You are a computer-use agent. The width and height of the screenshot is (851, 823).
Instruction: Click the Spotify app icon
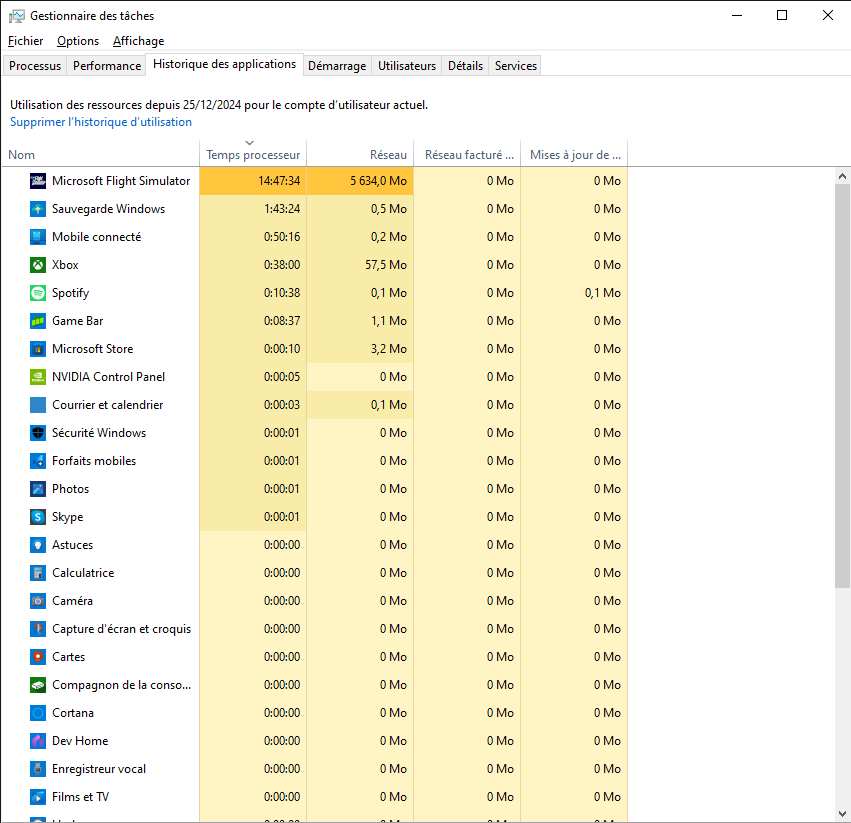37,293
